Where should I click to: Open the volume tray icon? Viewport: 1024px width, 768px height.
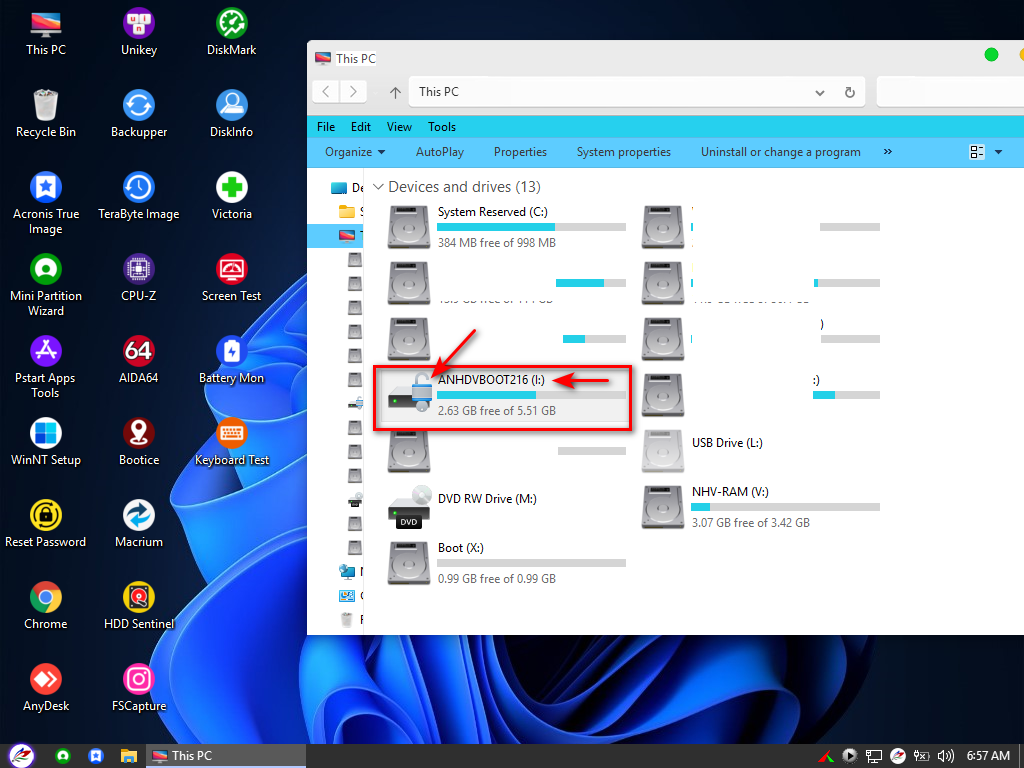click(946, 756)
